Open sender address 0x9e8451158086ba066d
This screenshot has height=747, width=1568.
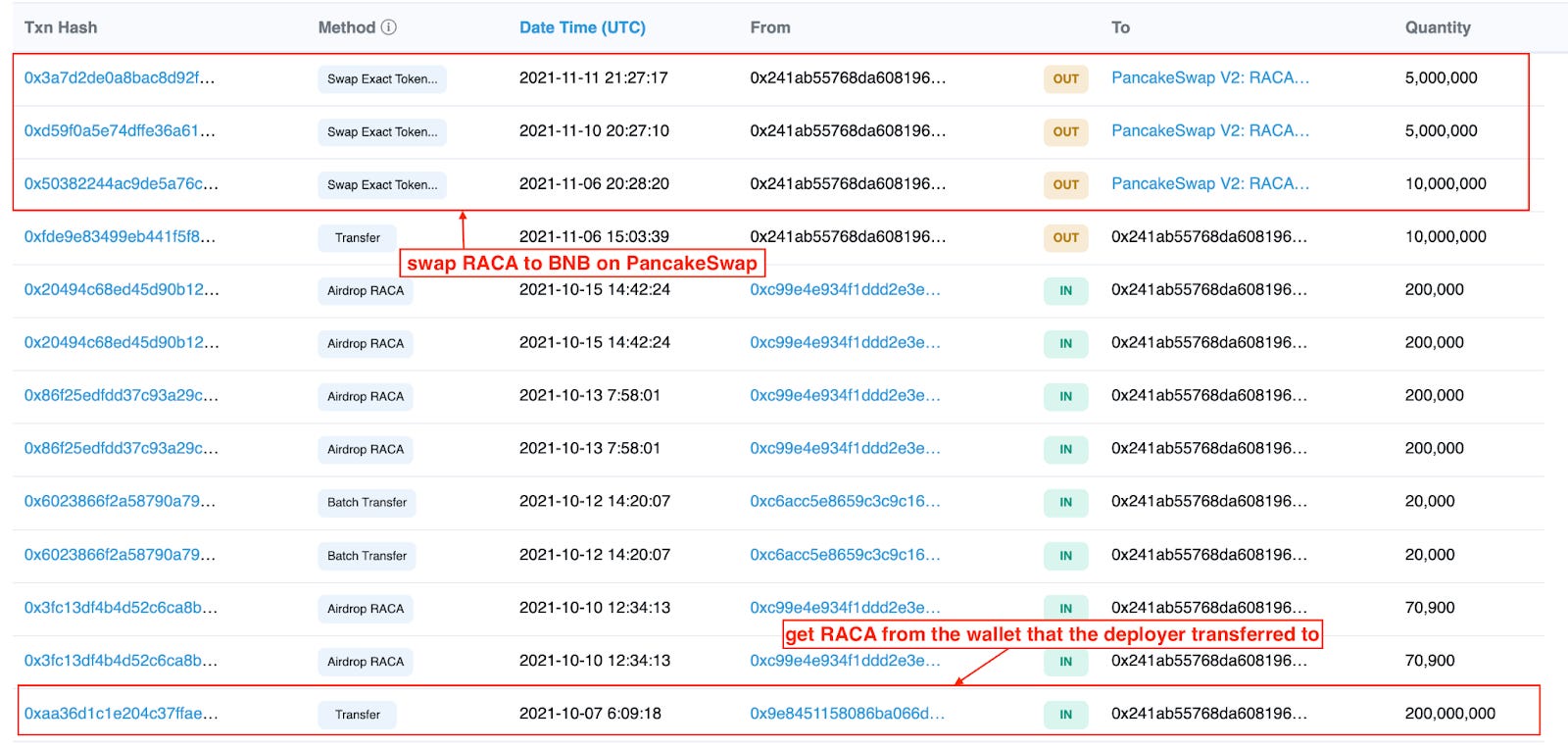[x=848, y=714]
